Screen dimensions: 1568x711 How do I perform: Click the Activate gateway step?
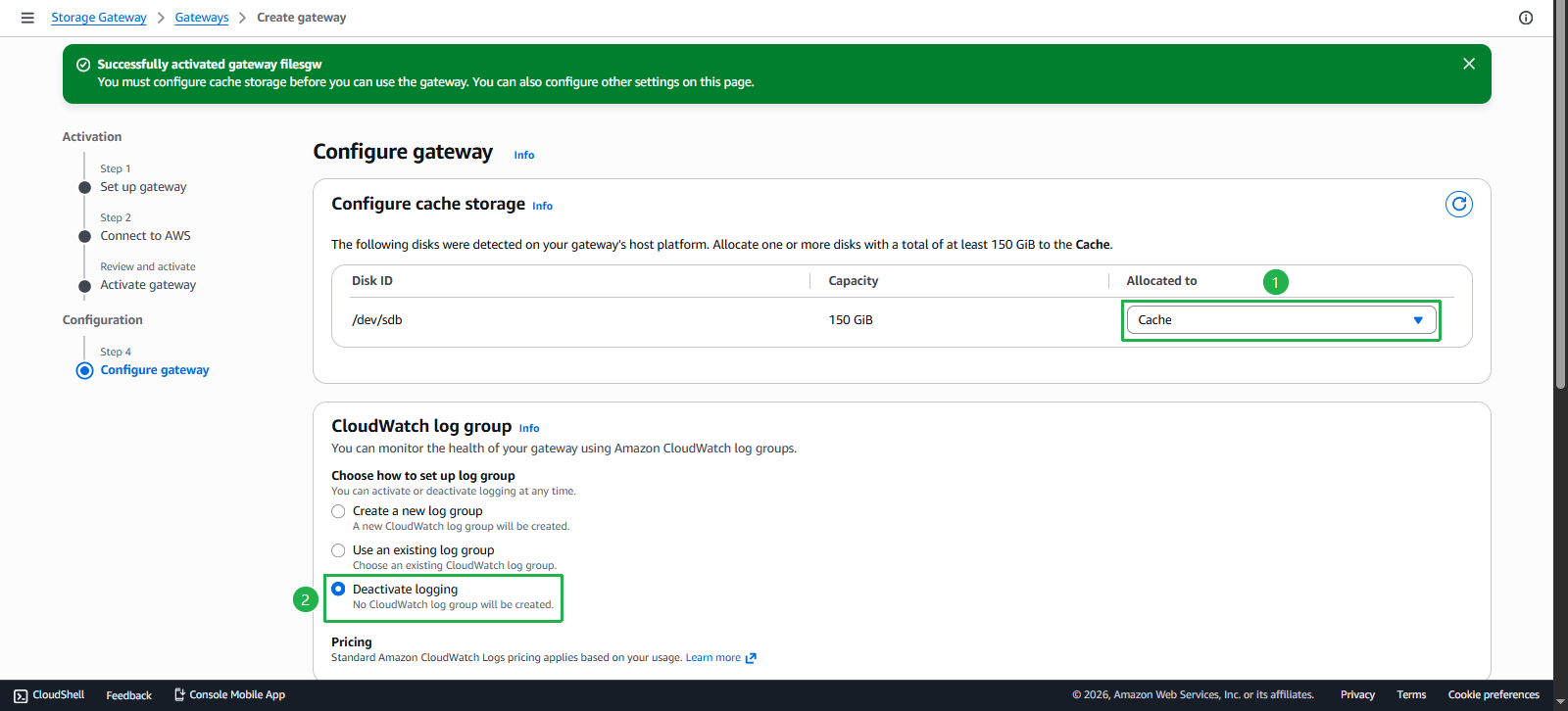tap(148, 285)
